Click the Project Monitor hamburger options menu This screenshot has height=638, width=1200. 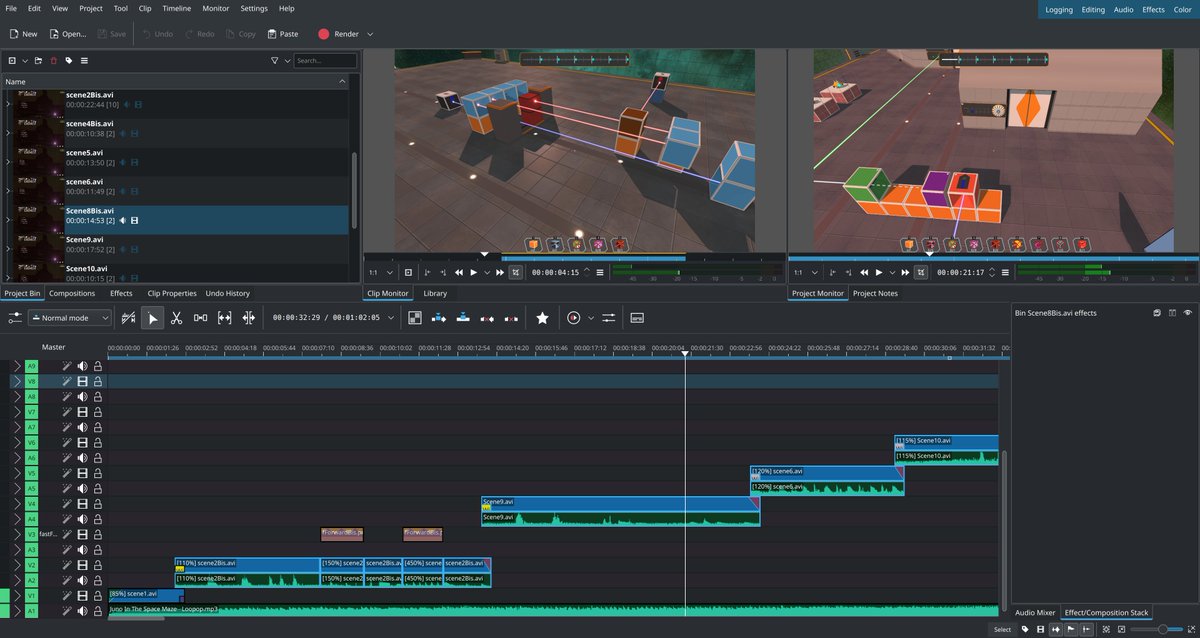[1005, 272]
